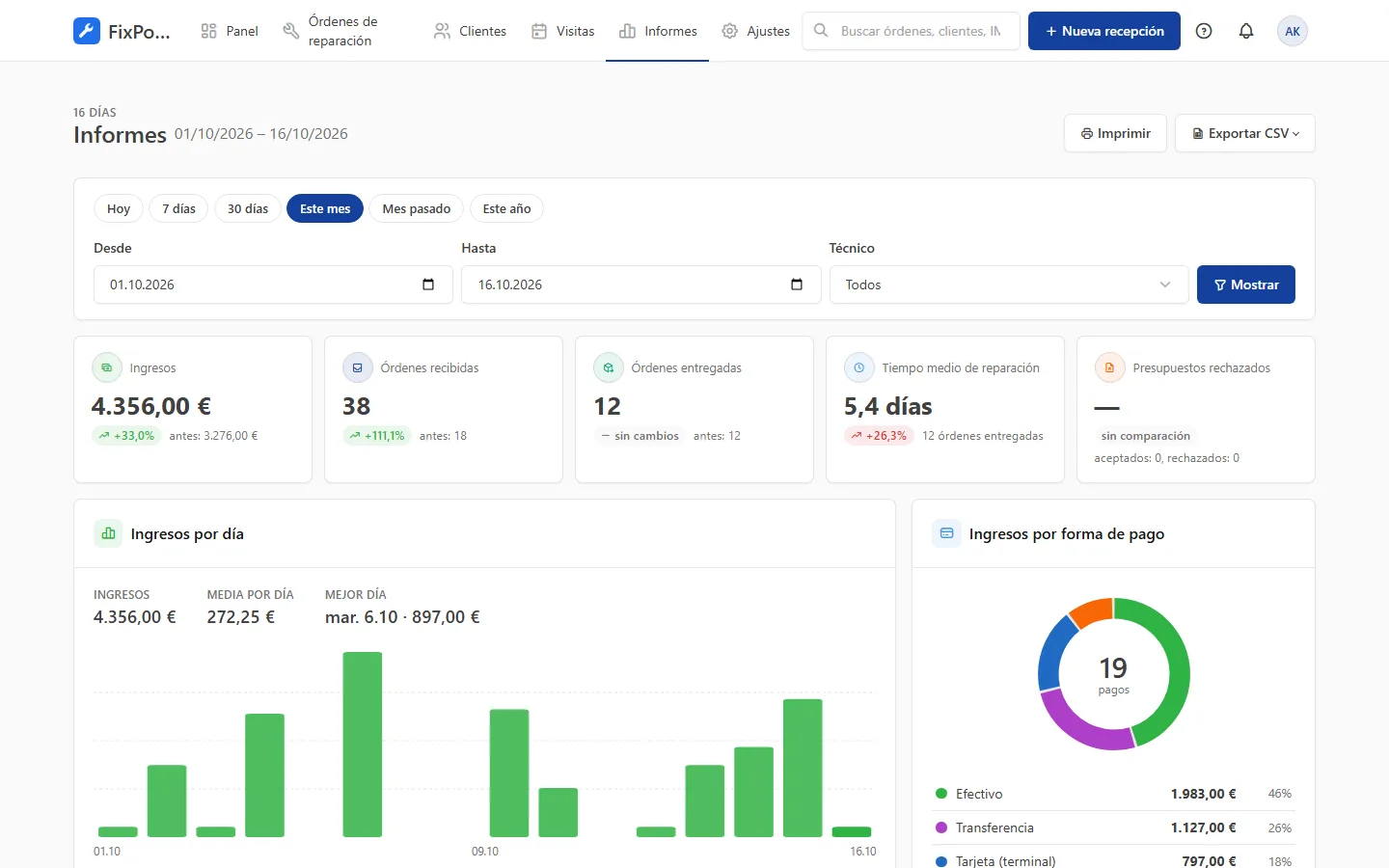Screen dimensions: 1389x868
Task: Click the FixPo wrench logo icon
Action: [87, 31]
